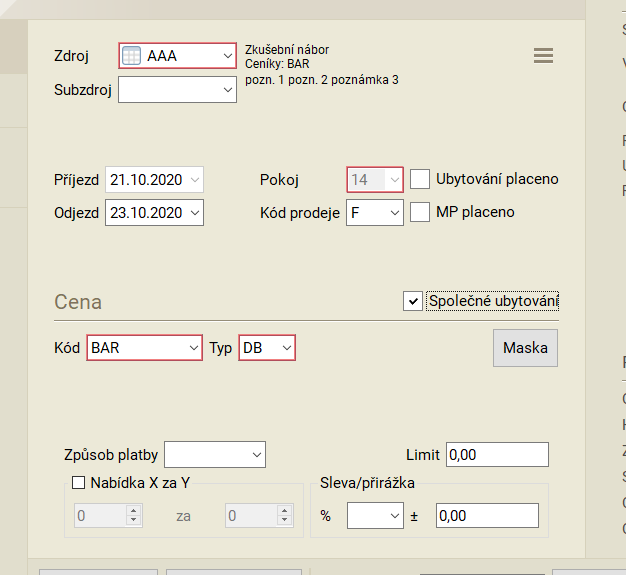626x575 pixels.
Task: Check the MP placeno checkbox
Action: pos(420,212)
